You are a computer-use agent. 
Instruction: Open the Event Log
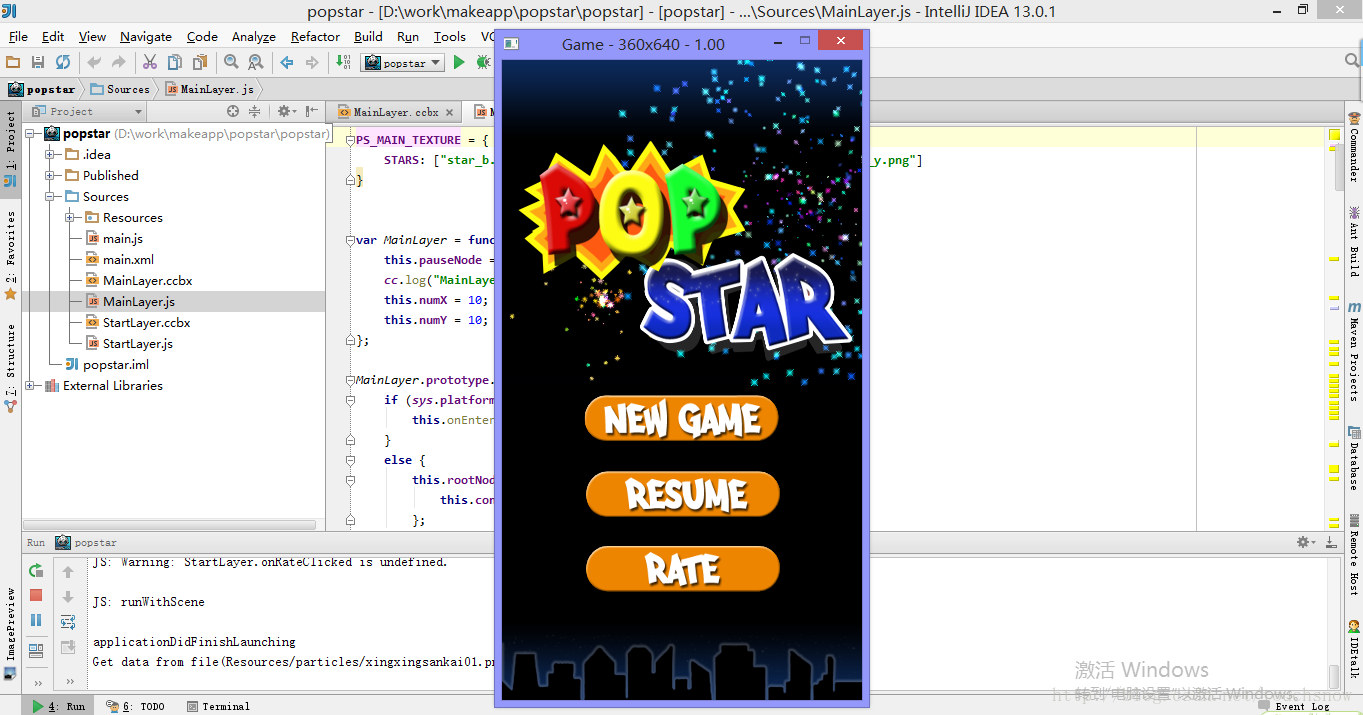(x=1296, y=706)
